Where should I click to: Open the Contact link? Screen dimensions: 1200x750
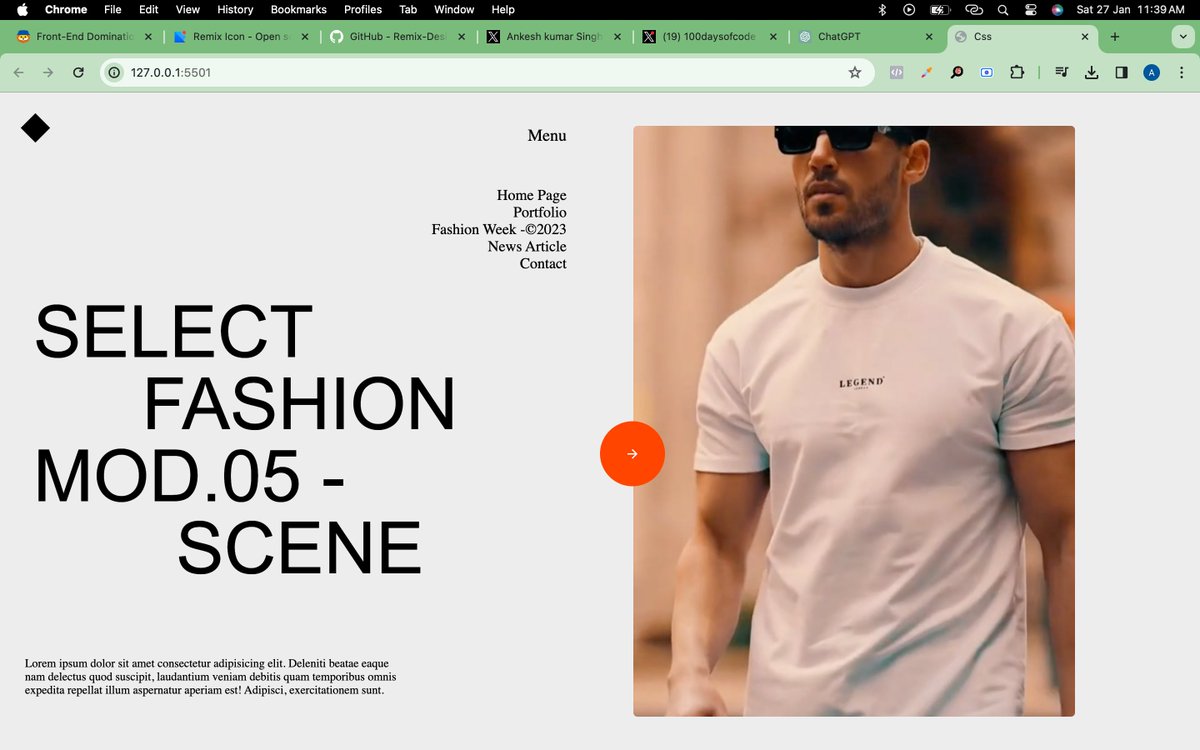pyautogui.click(x=543, y=264)
